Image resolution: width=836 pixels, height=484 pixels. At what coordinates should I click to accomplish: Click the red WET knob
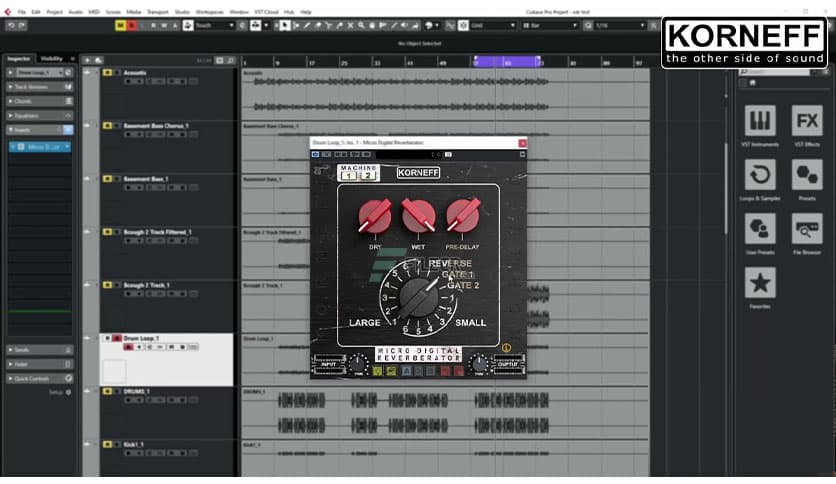419,216
